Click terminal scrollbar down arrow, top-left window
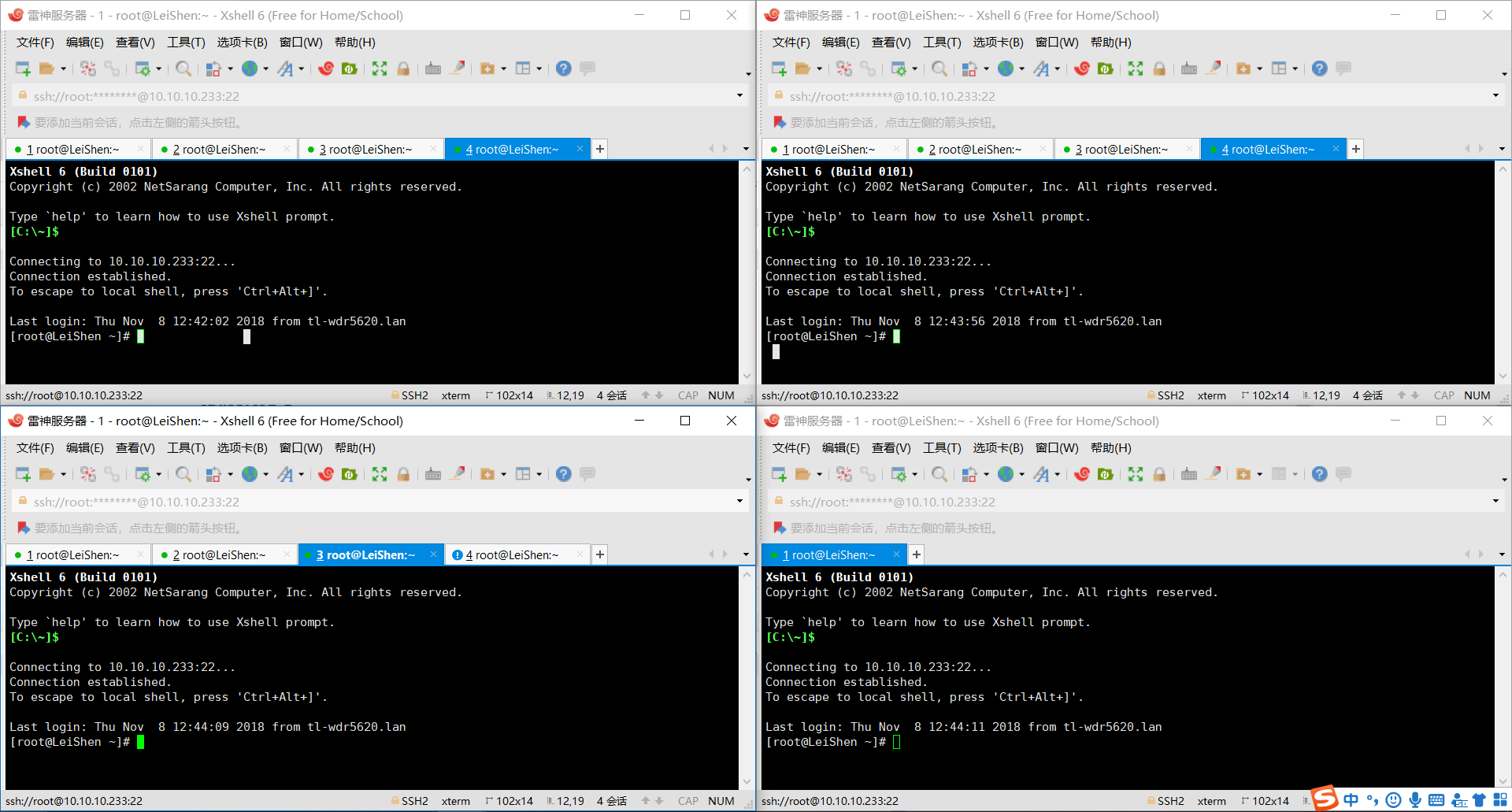Screen dimensions: 1512x812 pos(747,376)
